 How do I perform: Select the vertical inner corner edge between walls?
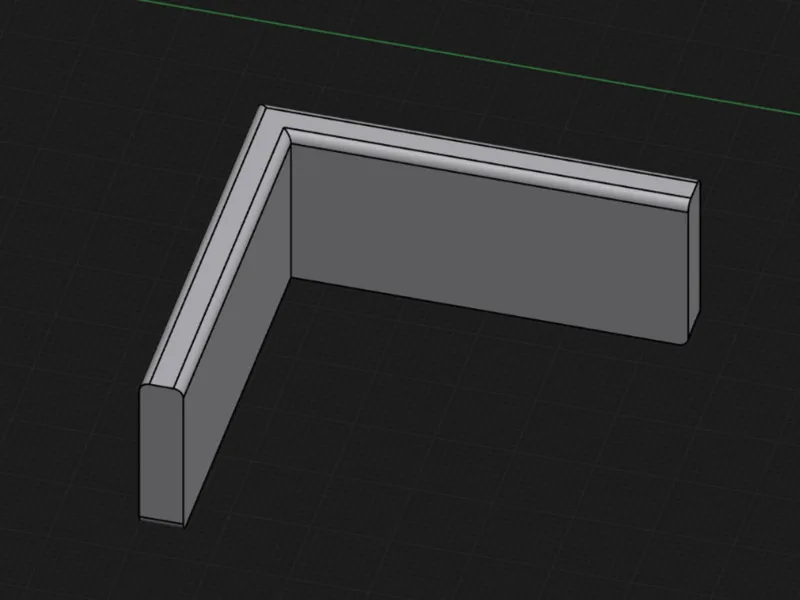click(x=291, y=212)
